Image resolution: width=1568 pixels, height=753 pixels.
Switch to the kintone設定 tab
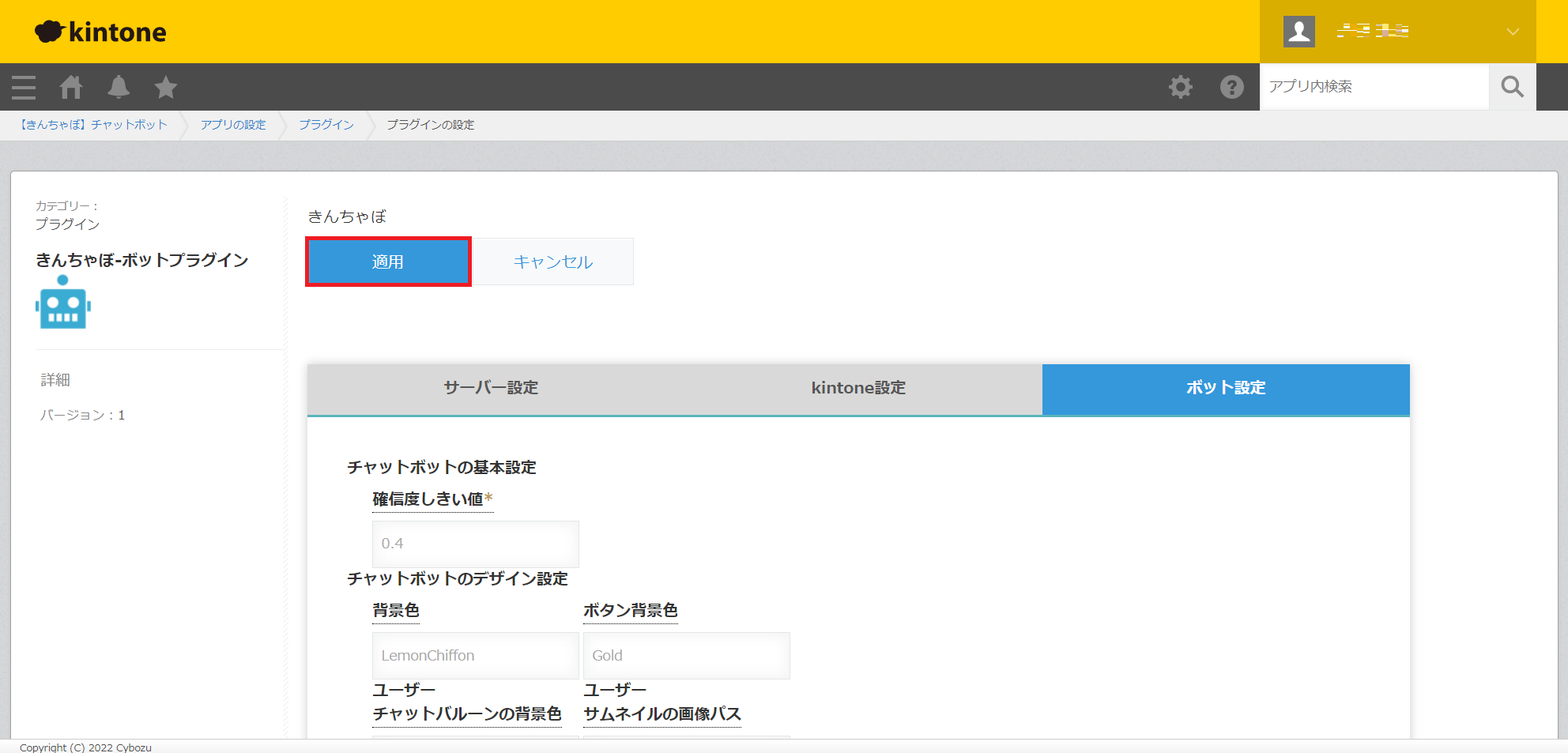click(858, 388)
